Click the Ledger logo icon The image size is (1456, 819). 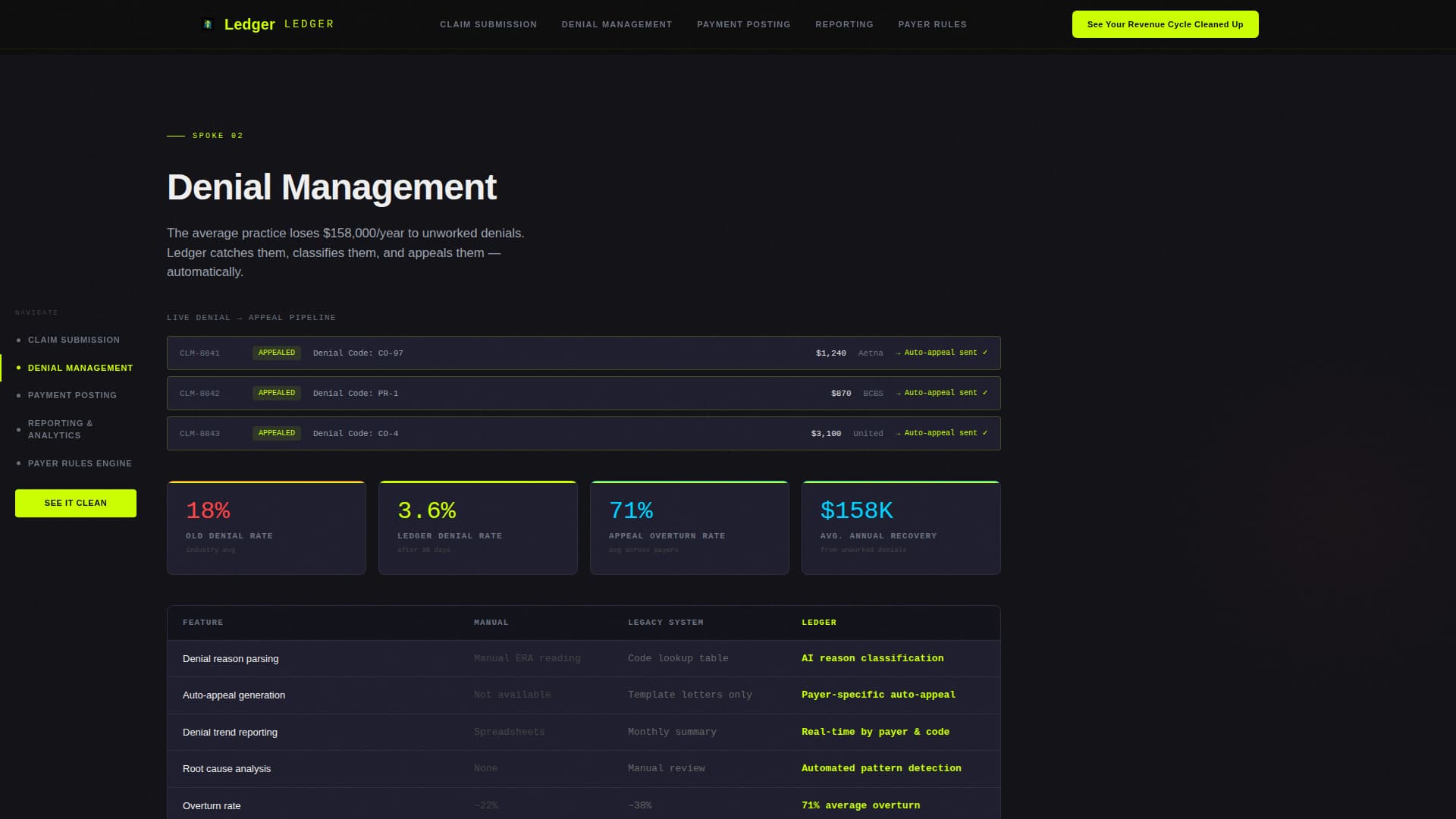point(208,24)
